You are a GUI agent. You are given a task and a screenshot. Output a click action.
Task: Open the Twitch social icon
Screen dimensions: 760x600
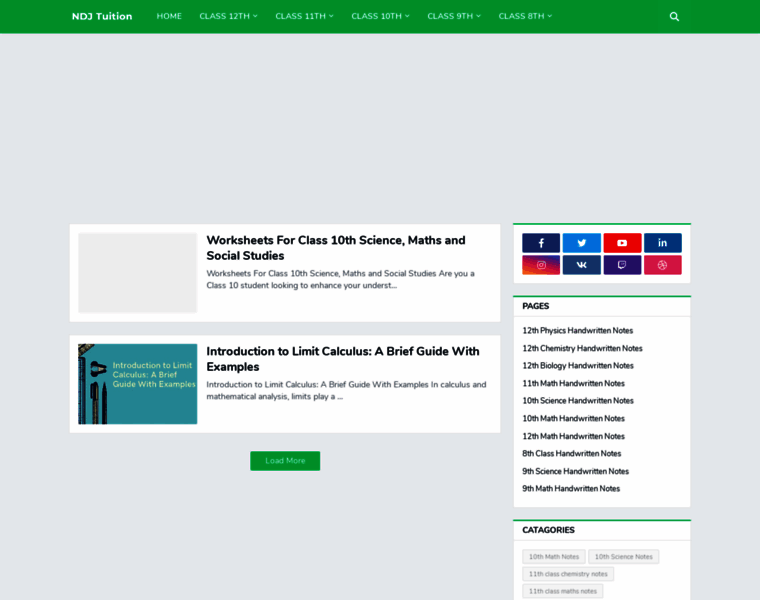[x=622, y=265]
